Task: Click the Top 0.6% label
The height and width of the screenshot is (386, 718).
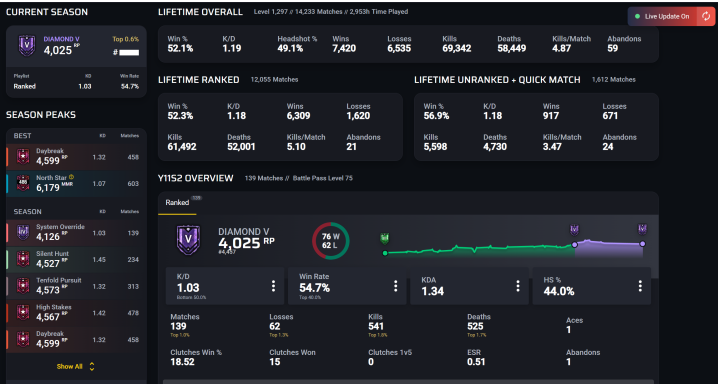Action: 126,39
